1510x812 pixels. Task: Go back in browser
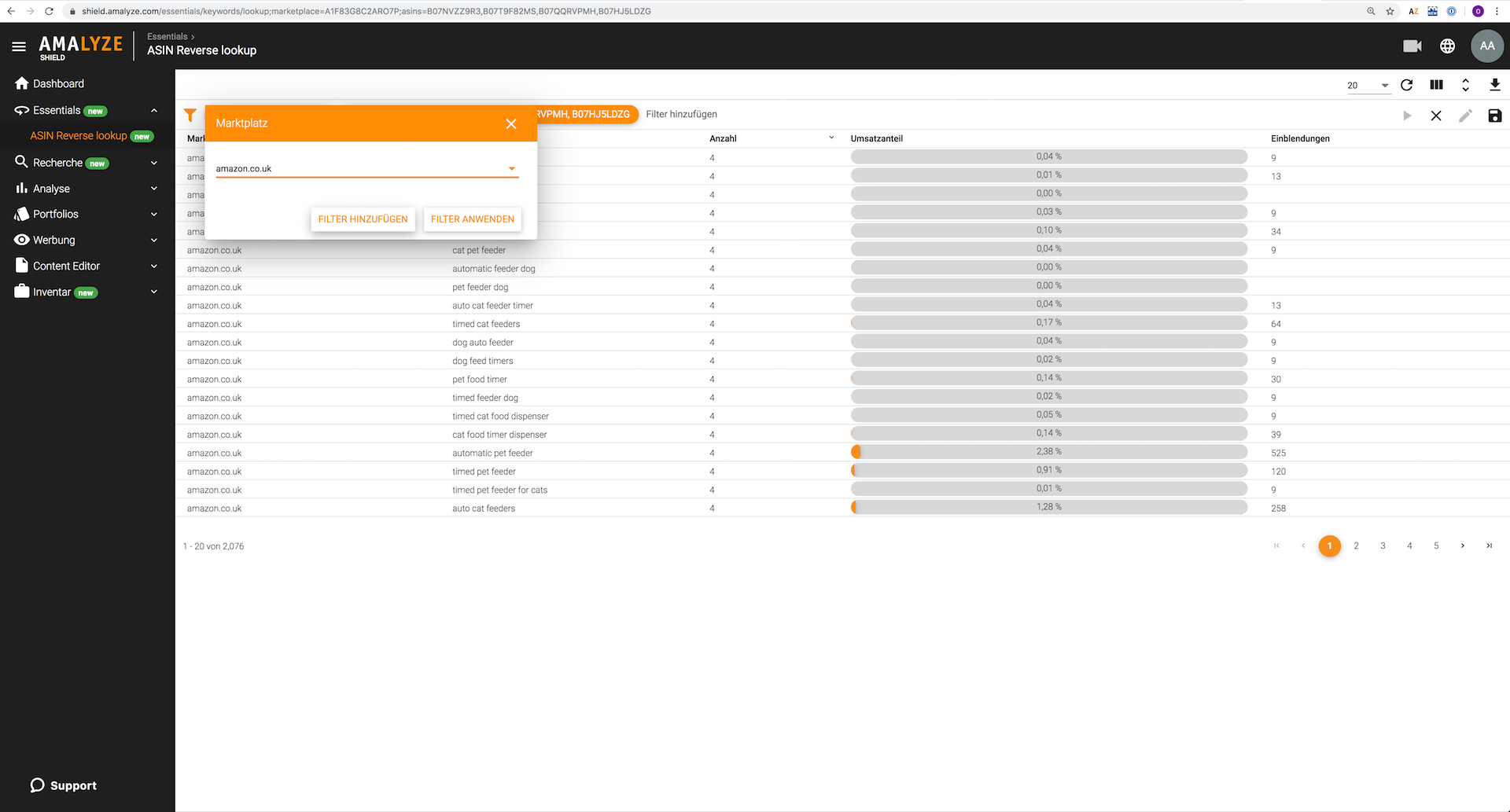tap(11, 11)
